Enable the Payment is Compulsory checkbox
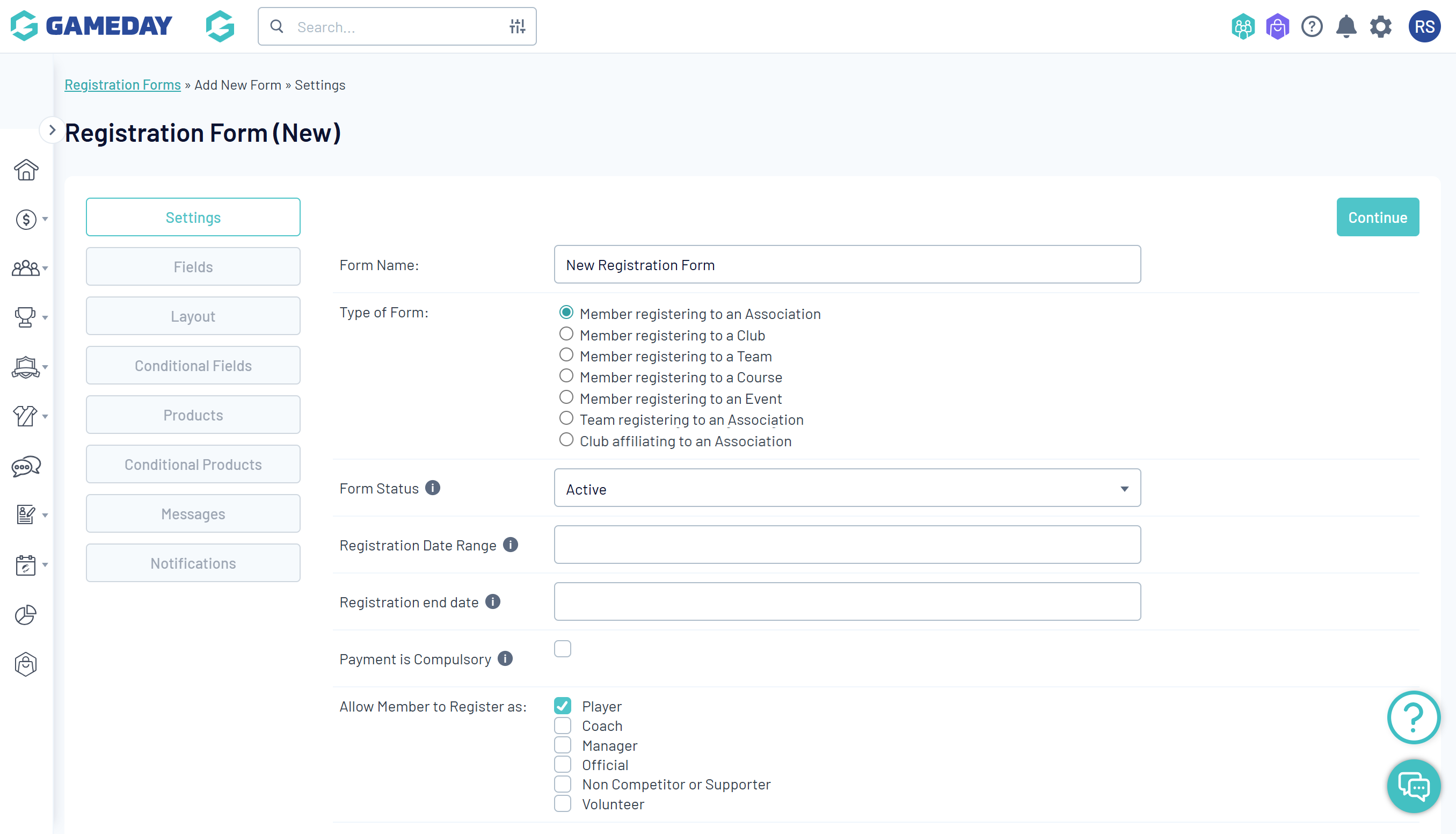 pyautogui.click(x=562, y=649)
